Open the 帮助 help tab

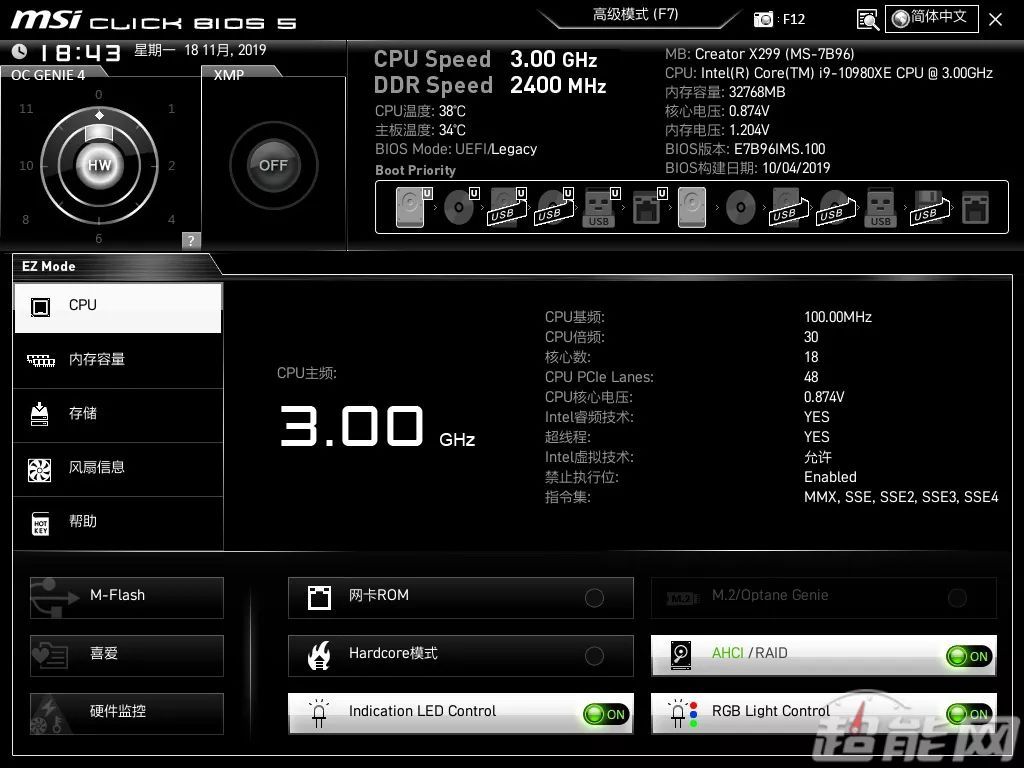pos(118,522)
